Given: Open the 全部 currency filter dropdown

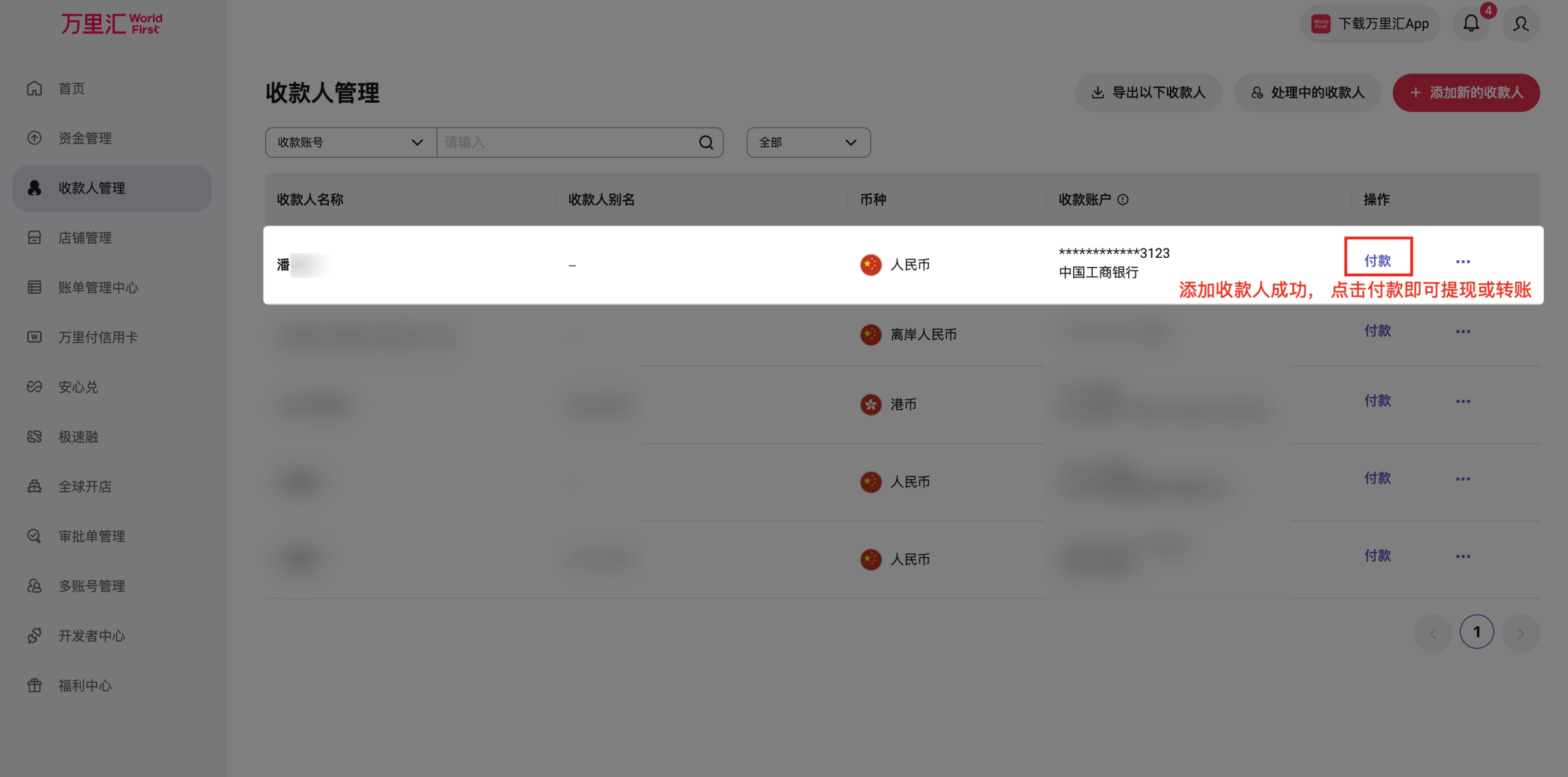Looking at the screenshot, I should click(807, 142).
